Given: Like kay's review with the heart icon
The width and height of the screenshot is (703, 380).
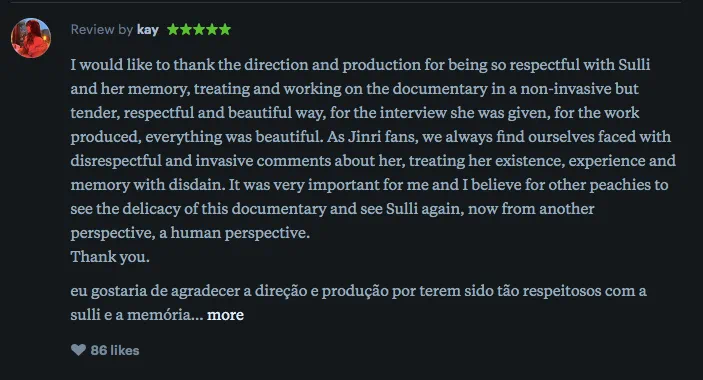Looking at the screenshot, I should click(x=78, y=350).
